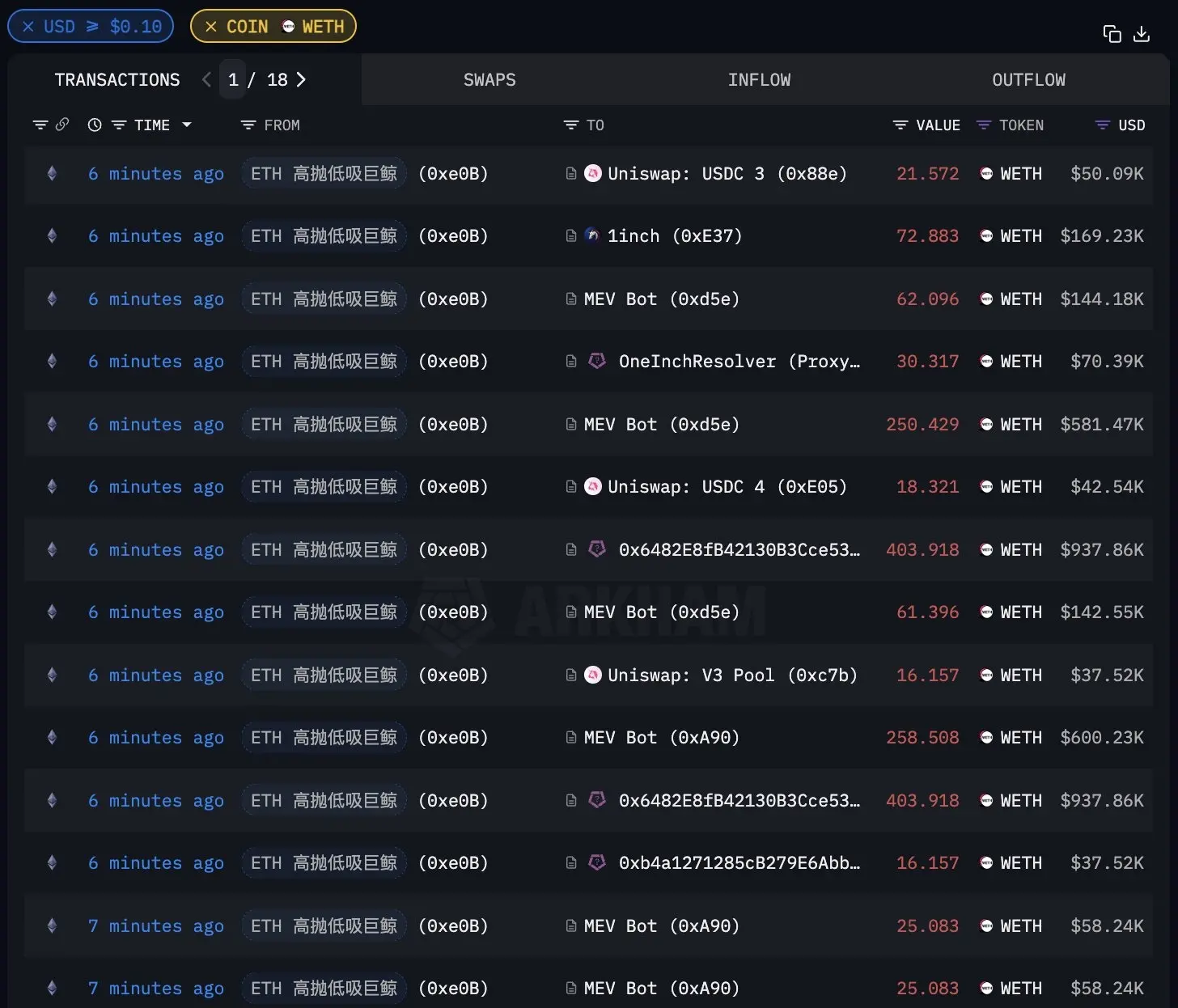Click the copy icon in the top right corner
This screenshot has height=1008, width=1178.
tap(1112, 33)
